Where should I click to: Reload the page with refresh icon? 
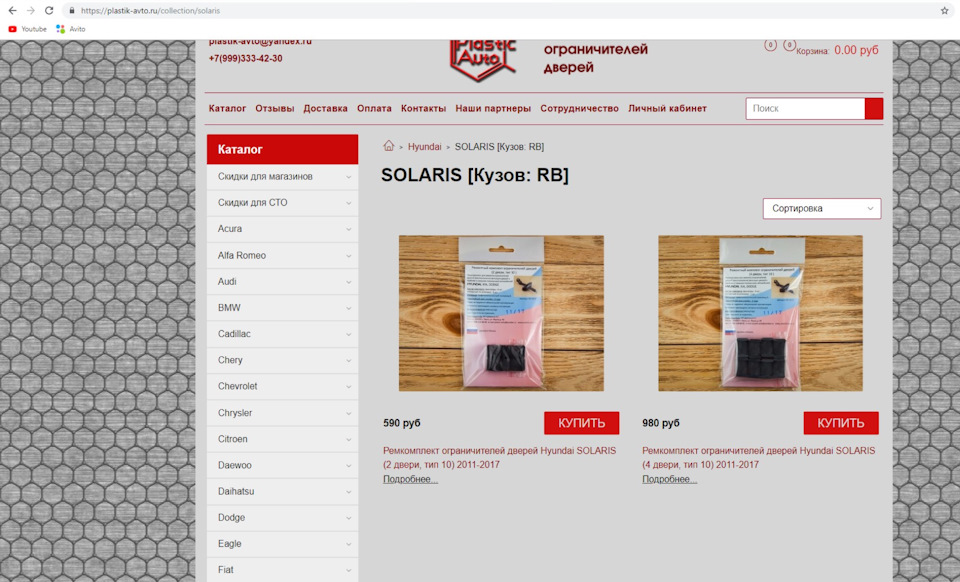[x=49, y=10]
